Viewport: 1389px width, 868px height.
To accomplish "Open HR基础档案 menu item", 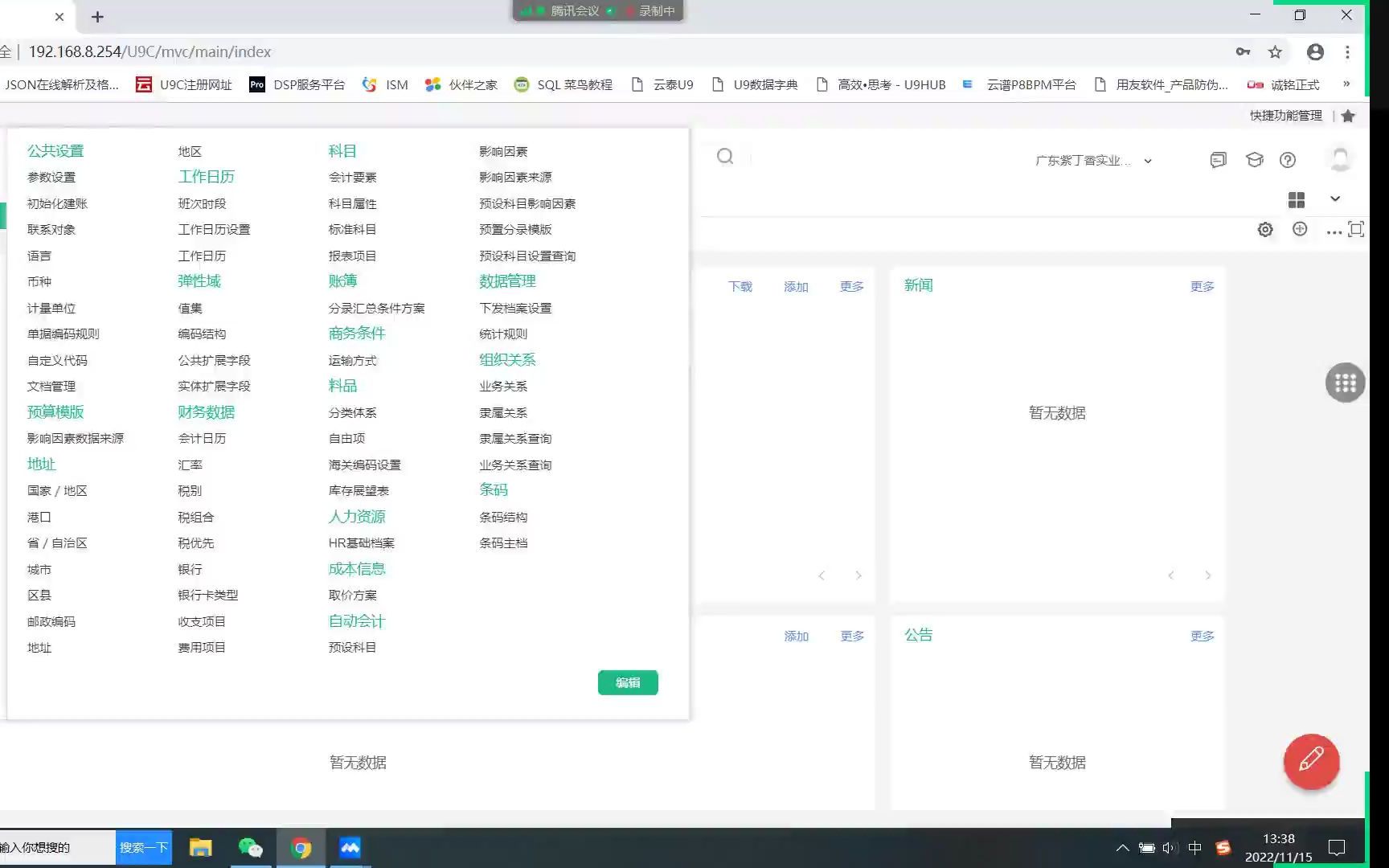I will pos(361,543).
